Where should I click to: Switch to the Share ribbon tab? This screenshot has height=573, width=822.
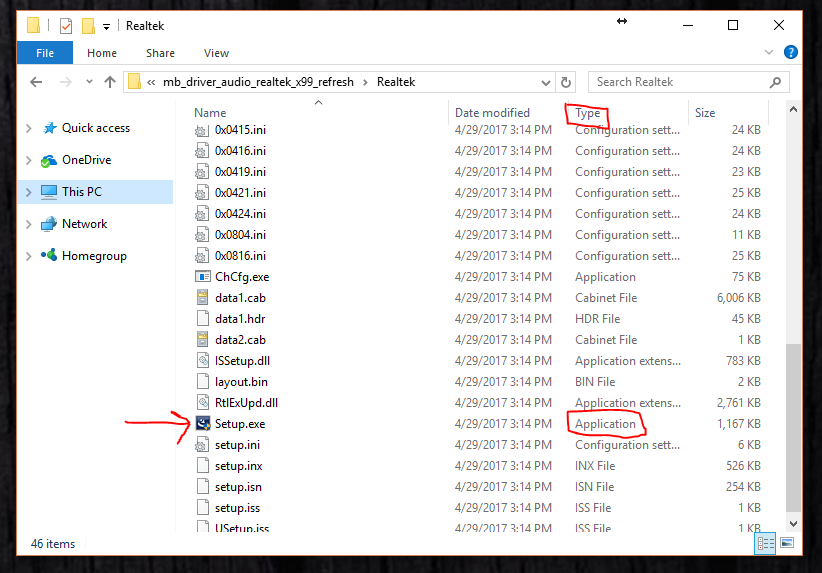coord(160,53)
